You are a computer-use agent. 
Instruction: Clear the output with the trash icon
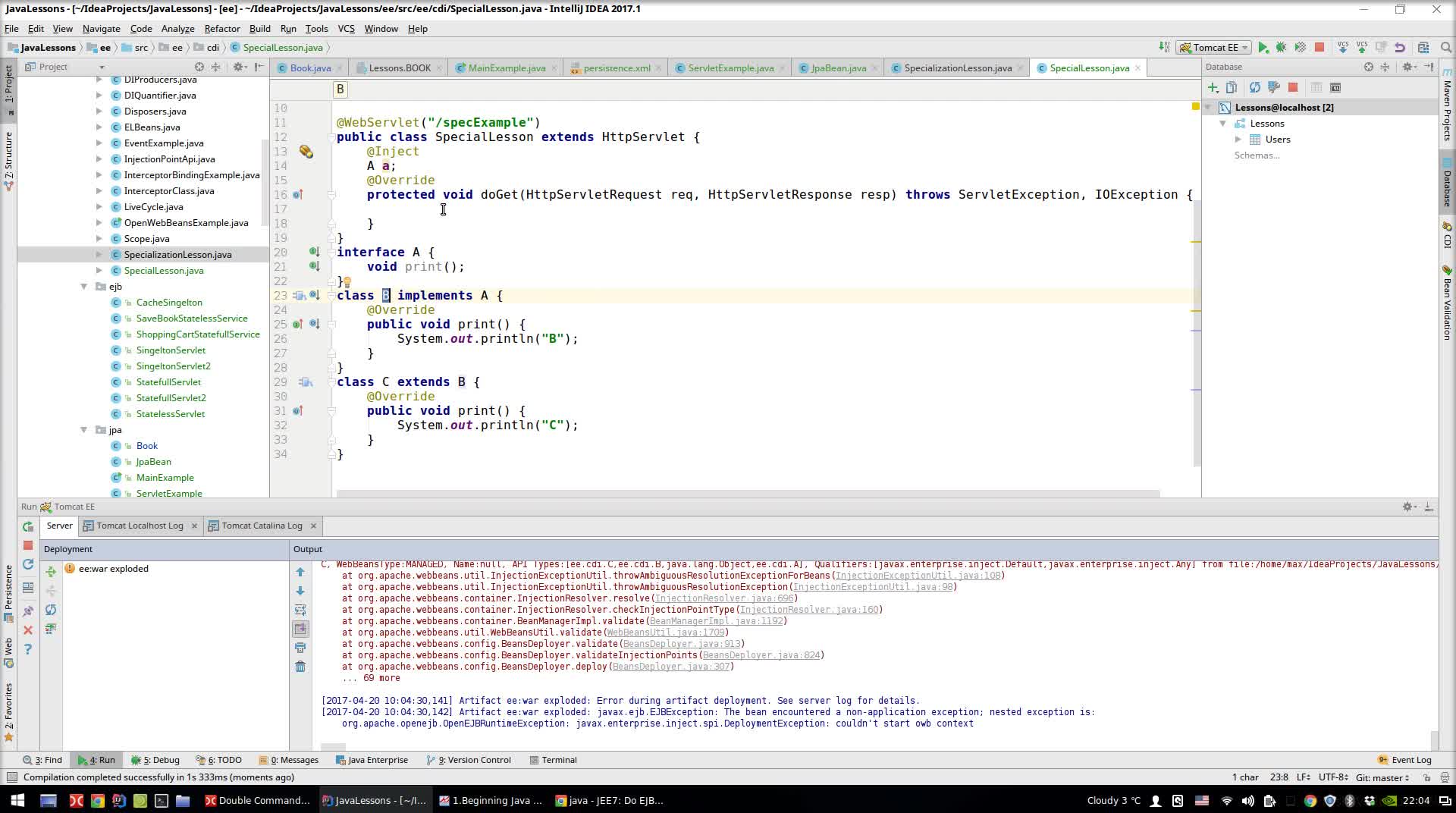click(300, 667)
